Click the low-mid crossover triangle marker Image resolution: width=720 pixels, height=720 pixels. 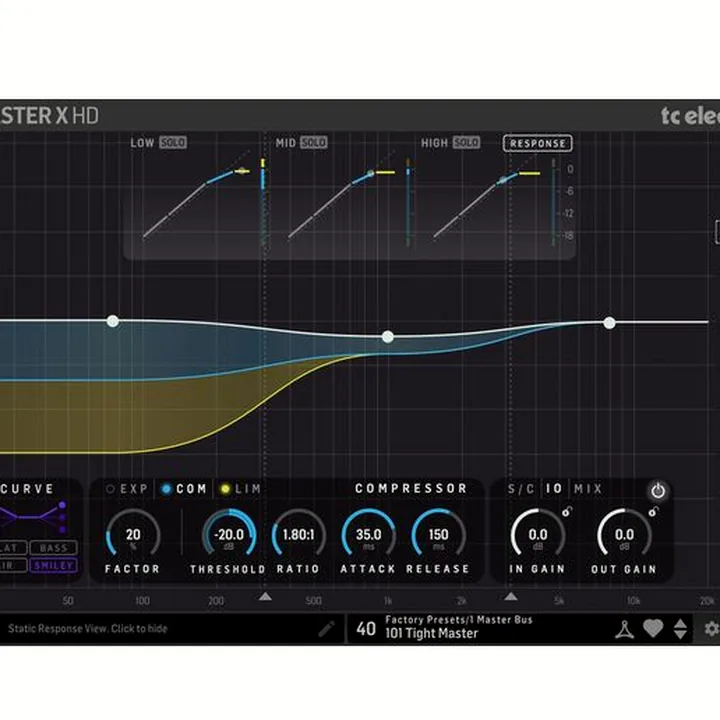coord(265,596)
